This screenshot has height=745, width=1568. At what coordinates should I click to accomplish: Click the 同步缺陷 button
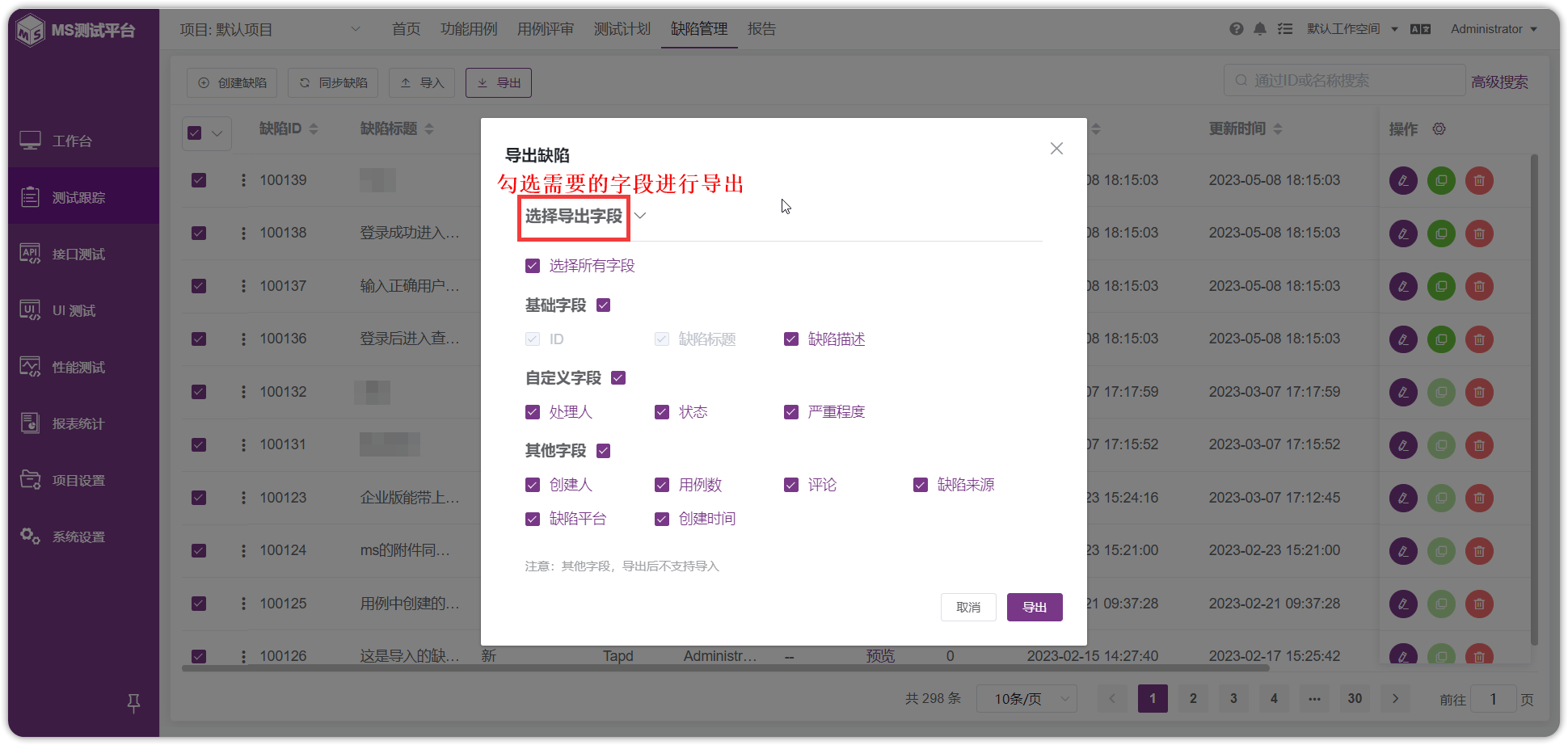(x=333, y=82)
